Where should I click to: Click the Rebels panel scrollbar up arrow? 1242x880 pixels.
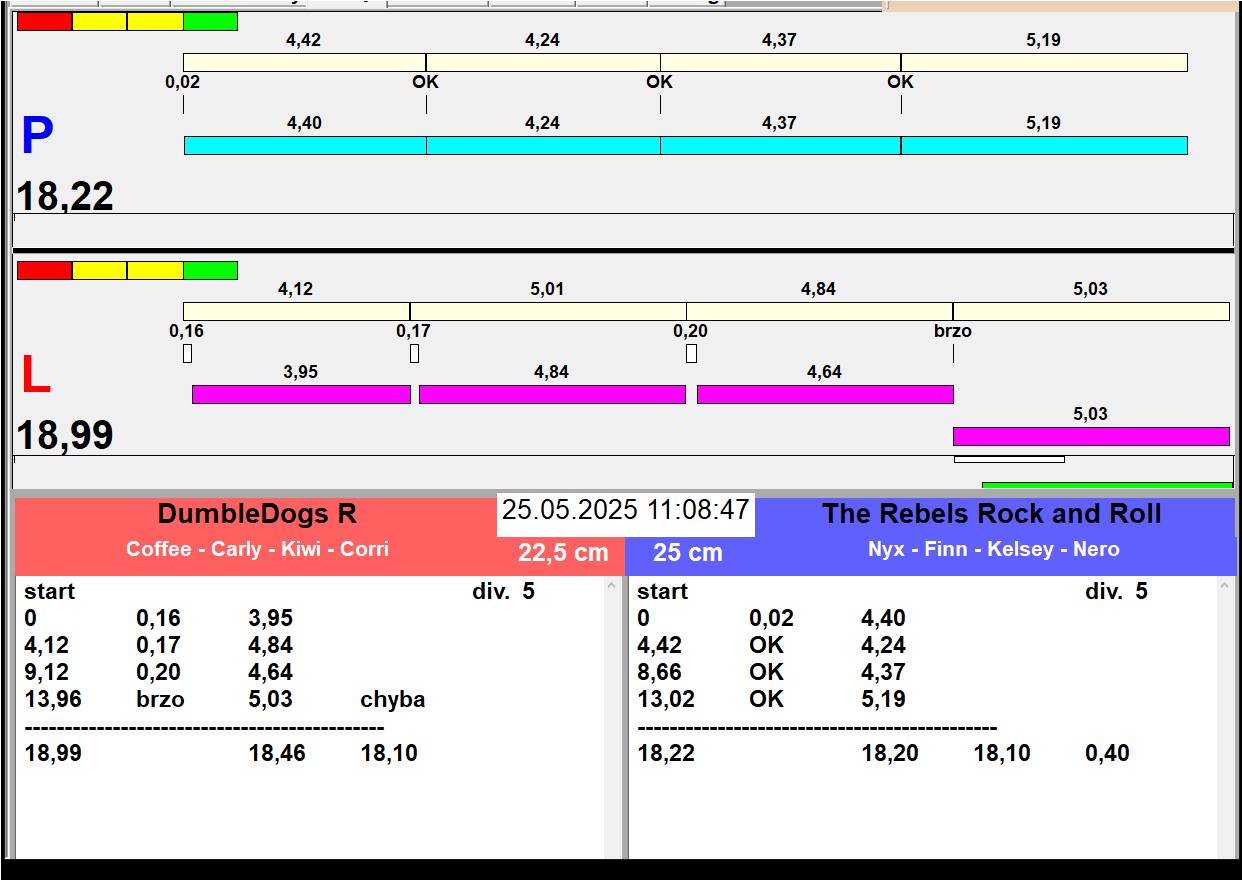click(1226, 587)
